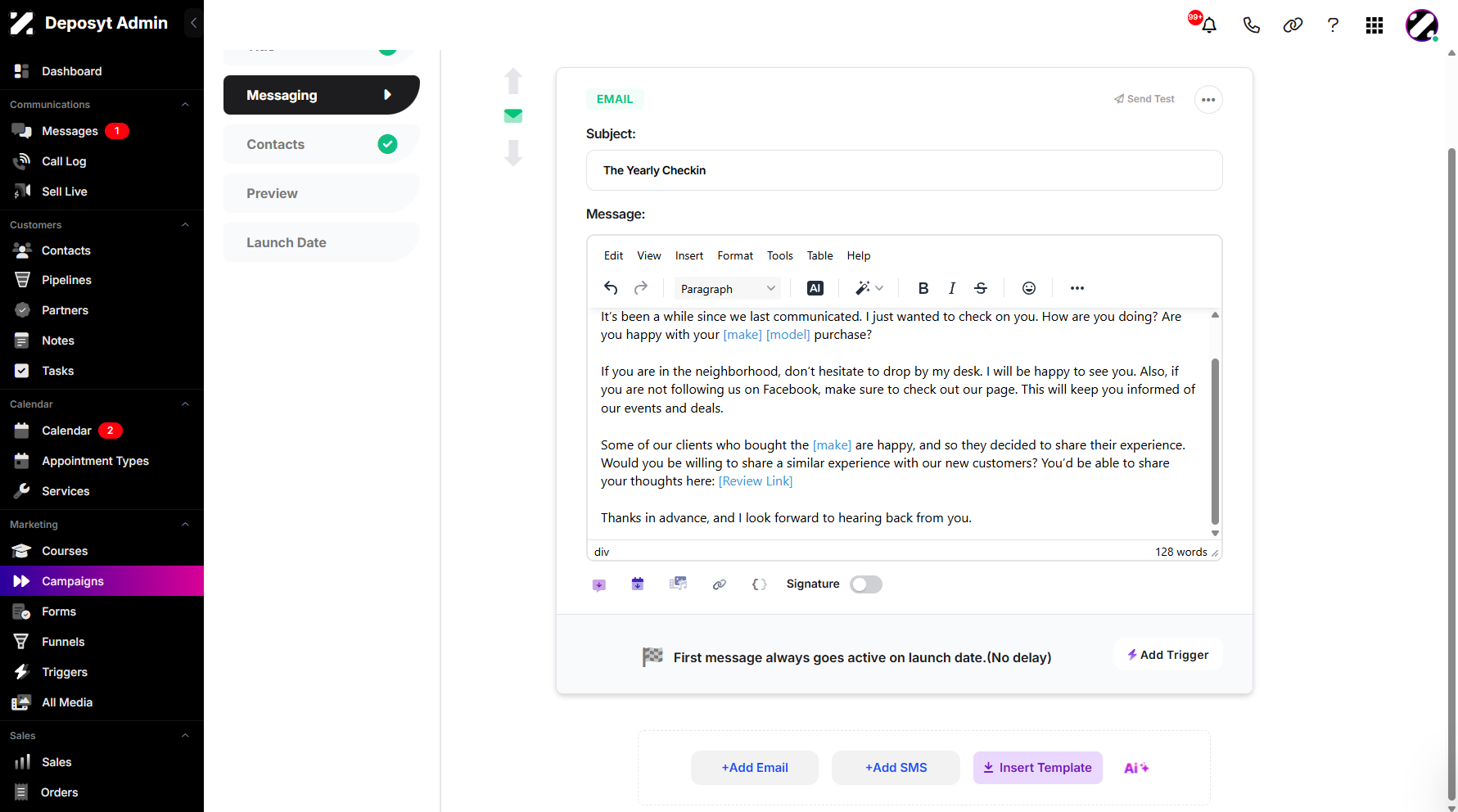
Task: Open the apps grid icon
Action: 1374,25
